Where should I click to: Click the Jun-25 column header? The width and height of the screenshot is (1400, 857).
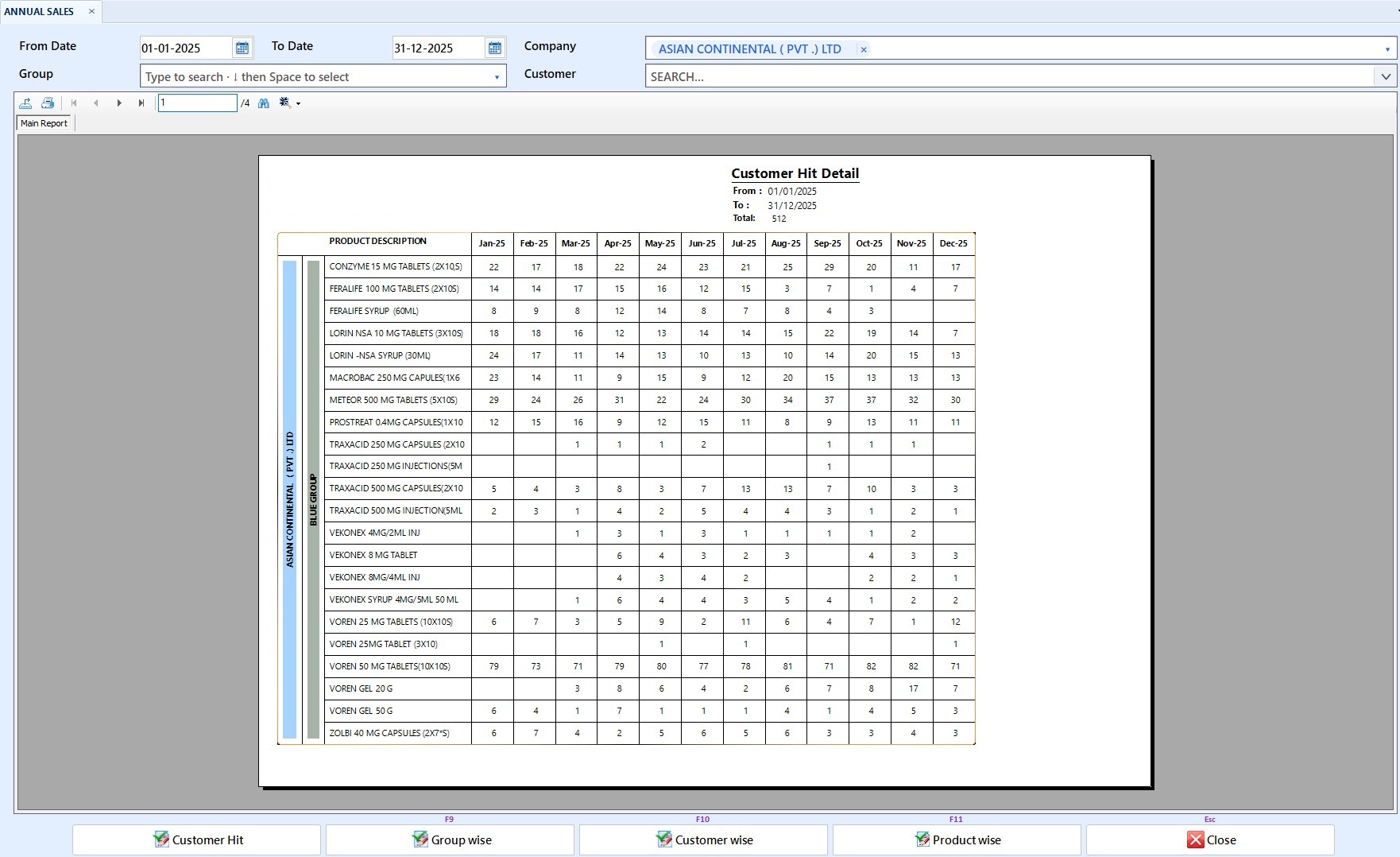pos(702,243)
